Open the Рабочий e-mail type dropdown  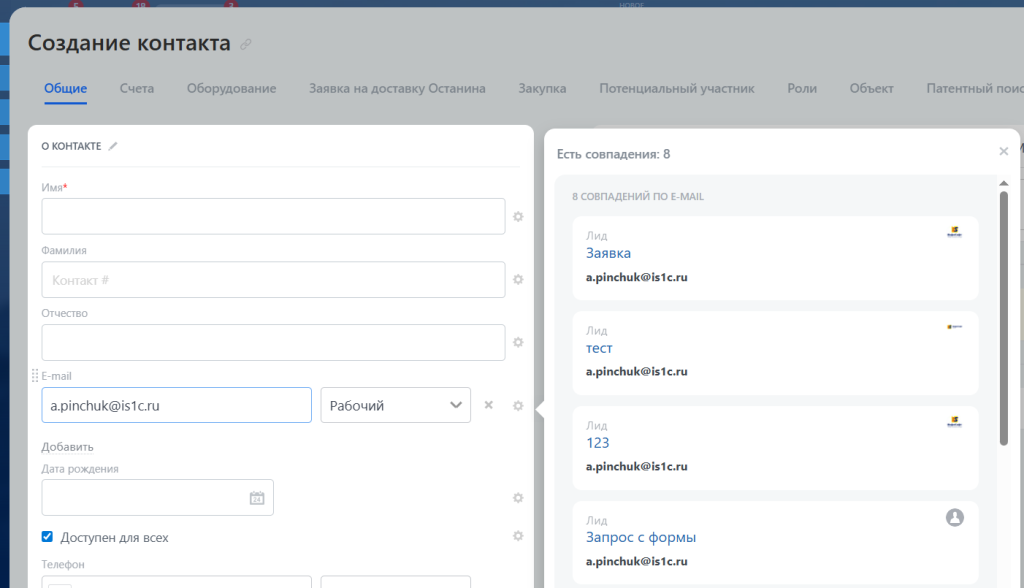(x=395, y=405)
